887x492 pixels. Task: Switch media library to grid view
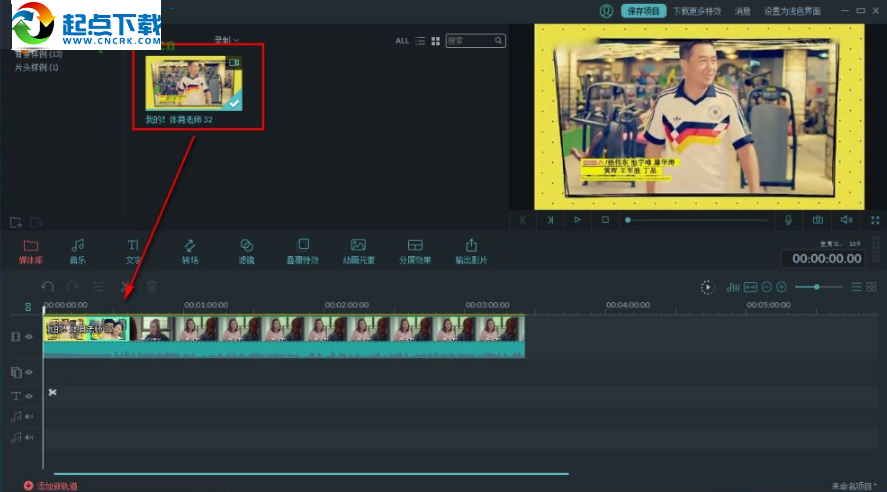tap(436, 41)
